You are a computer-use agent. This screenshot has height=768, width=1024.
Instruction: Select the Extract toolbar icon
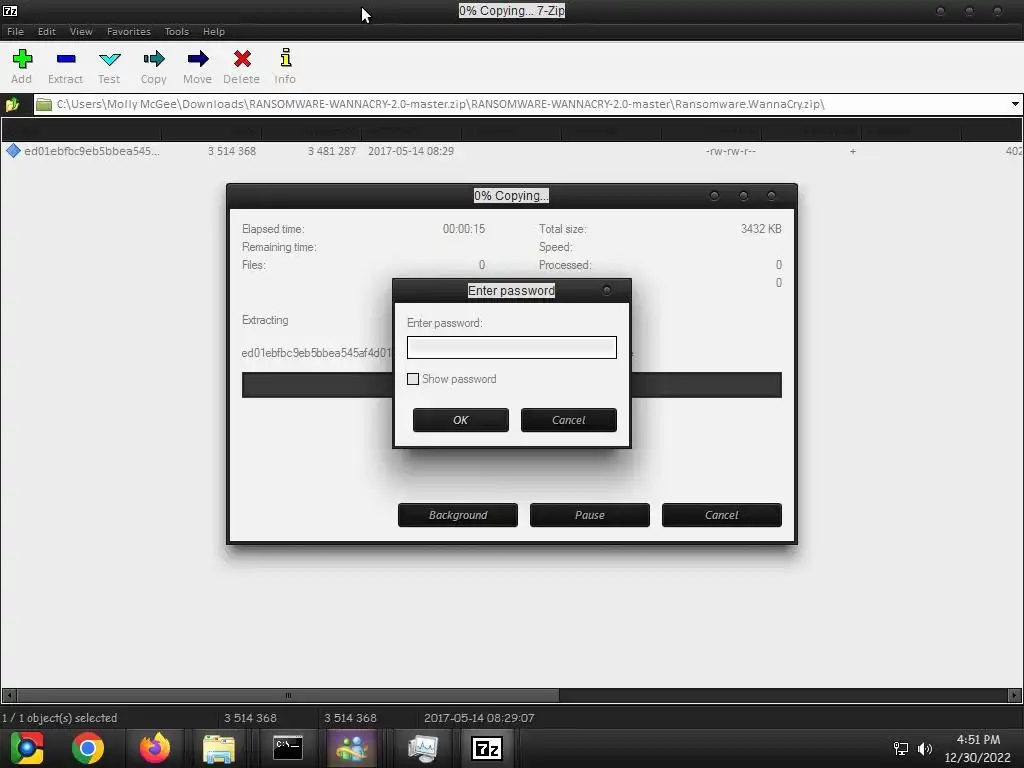click(65, 59)
